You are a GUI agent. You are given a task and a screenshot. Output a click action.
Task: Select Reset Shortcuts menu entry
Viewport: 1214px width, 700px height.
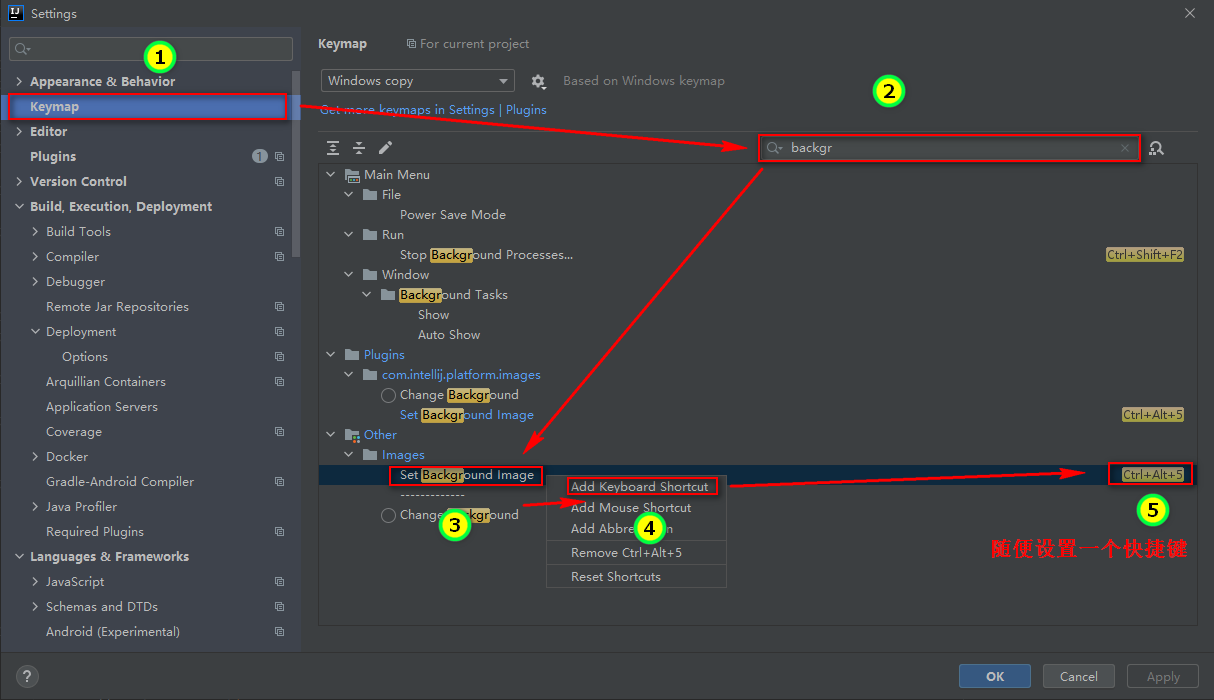click(x=636, y=577)
